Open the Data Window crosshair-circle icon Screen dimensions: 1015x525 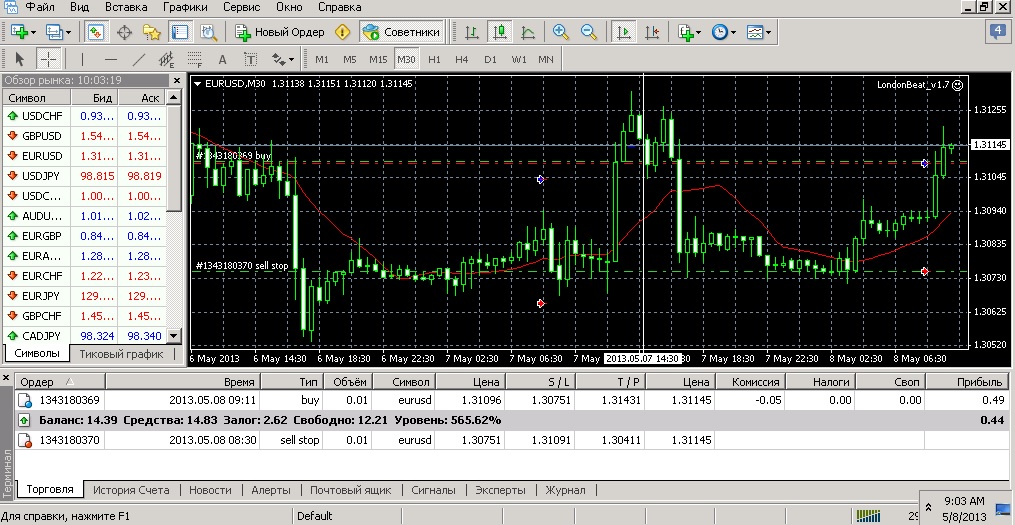pos(124,32)
